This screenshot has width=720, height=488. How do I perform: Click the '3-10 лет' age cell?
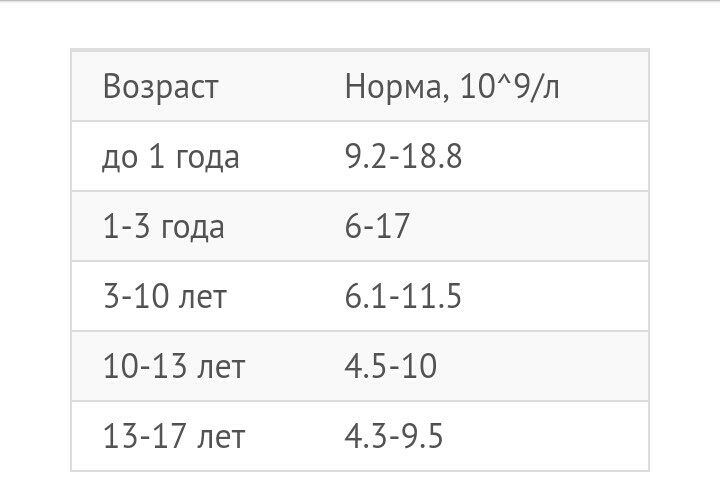pyautogui.click(x=165, y=296)
